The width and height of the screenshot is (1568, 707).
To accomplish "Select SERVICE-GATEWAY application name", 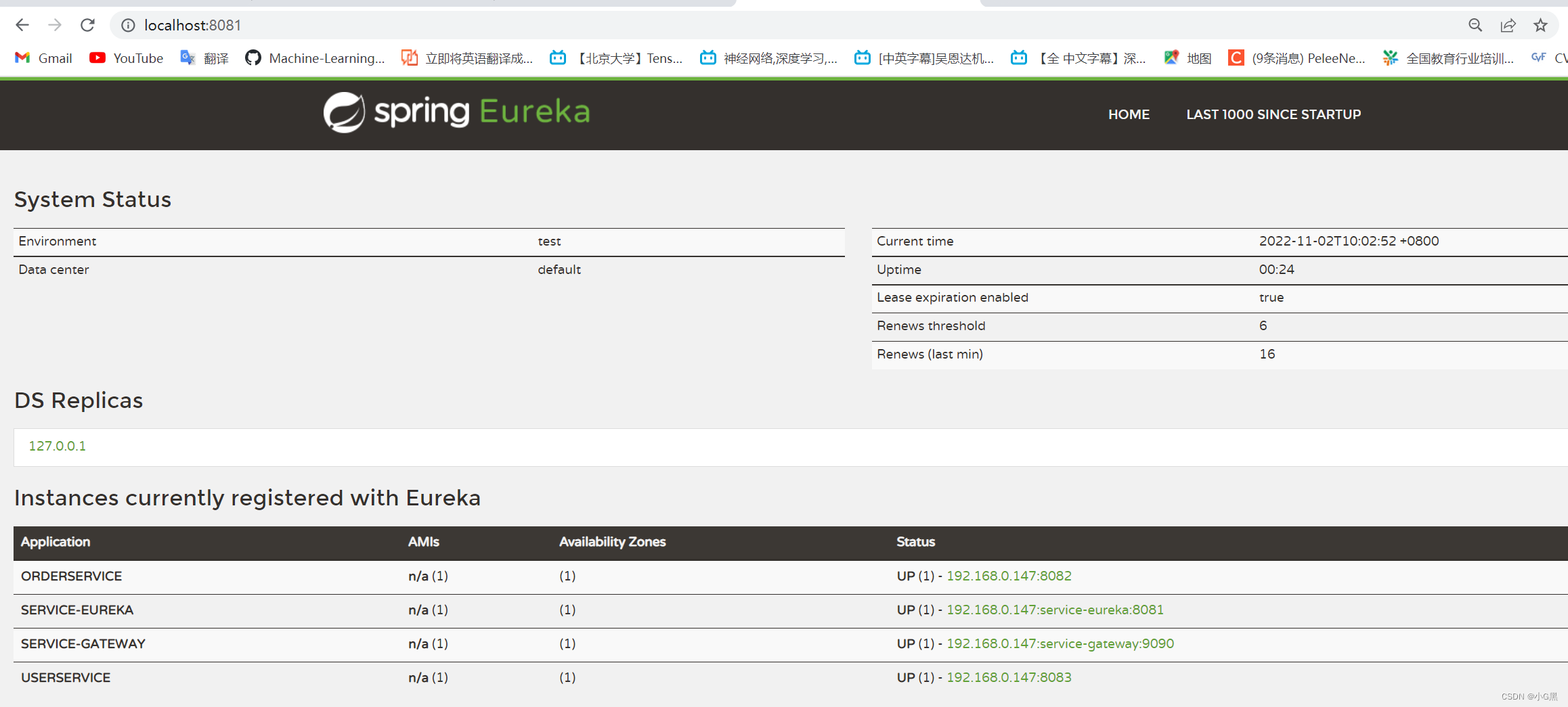I will (x=83, y=643).
